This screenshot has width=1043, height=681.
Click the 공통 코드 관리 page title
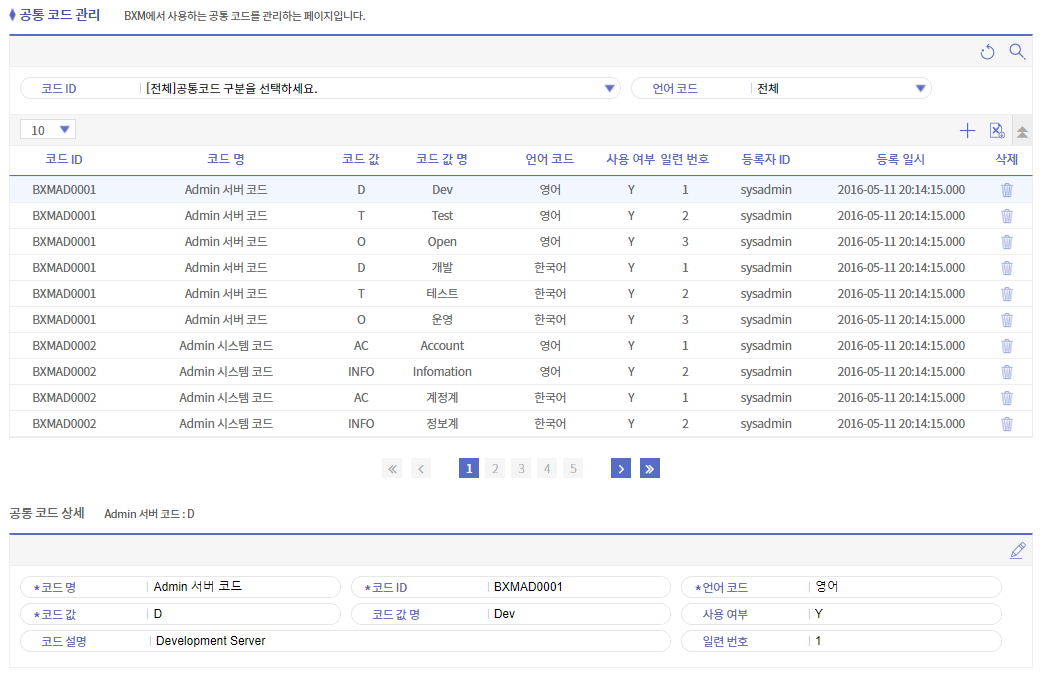59,15
